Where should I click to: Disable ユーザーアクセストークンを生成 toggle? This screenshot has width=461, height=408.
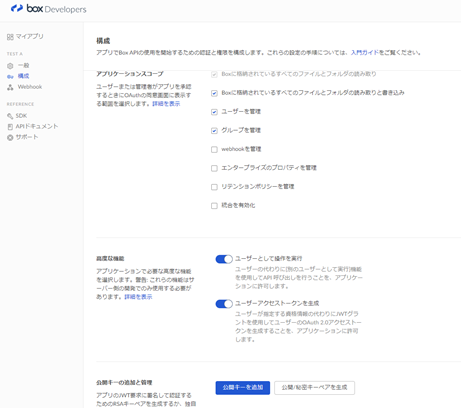(224, 304)
